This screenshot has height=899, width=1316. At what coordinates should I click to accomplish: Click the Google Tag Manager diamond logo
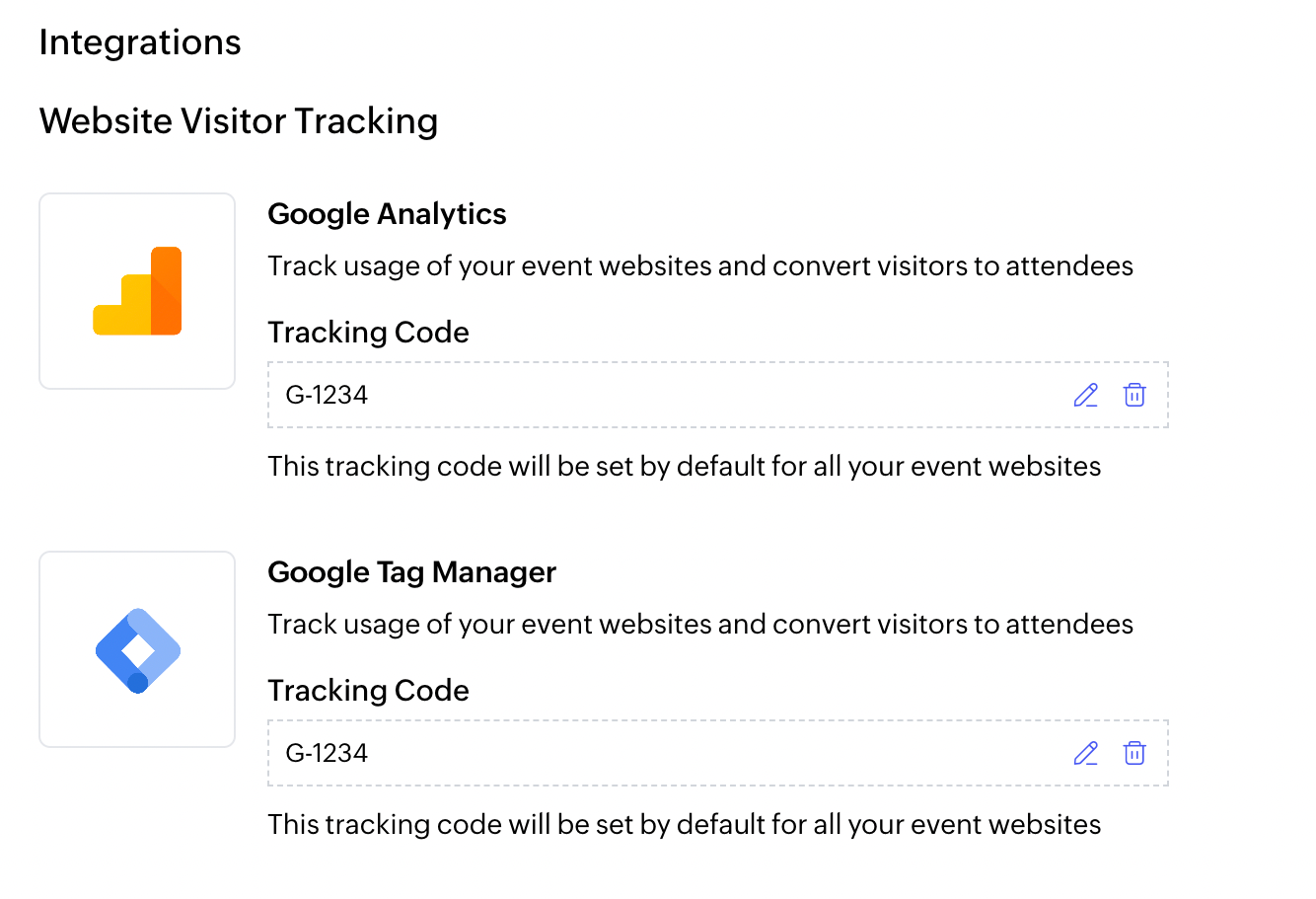point(137,649)
